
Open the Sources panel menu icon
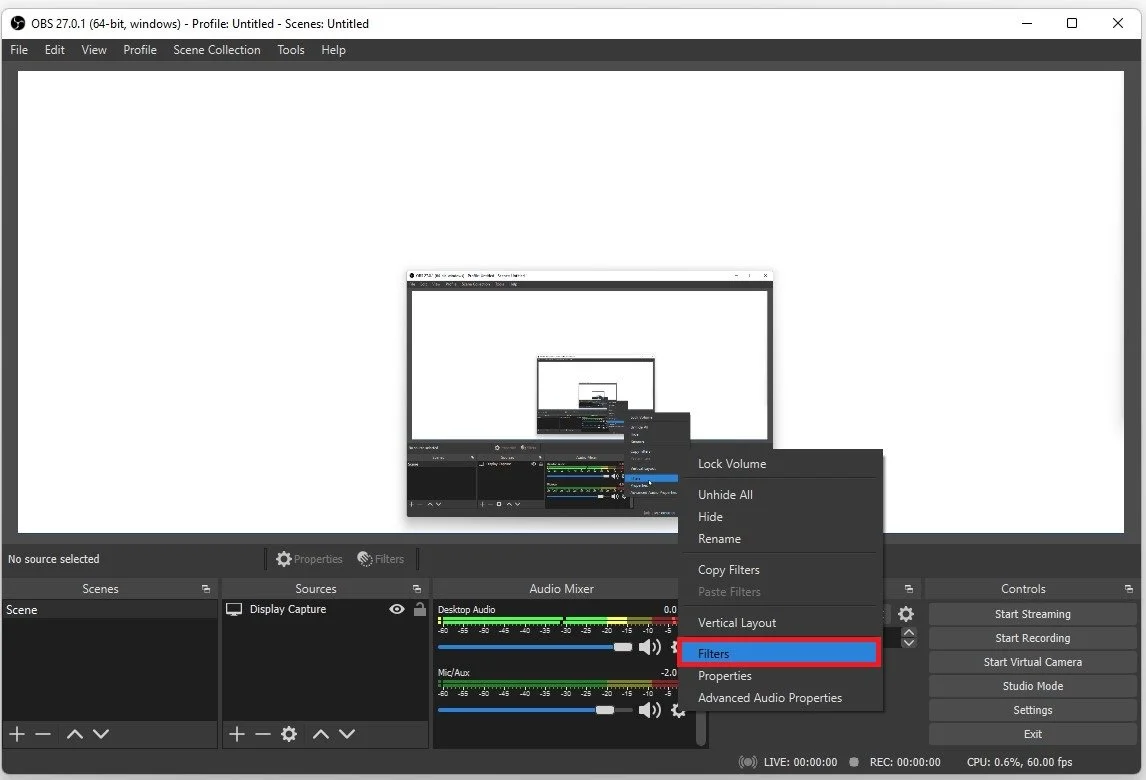418,588
